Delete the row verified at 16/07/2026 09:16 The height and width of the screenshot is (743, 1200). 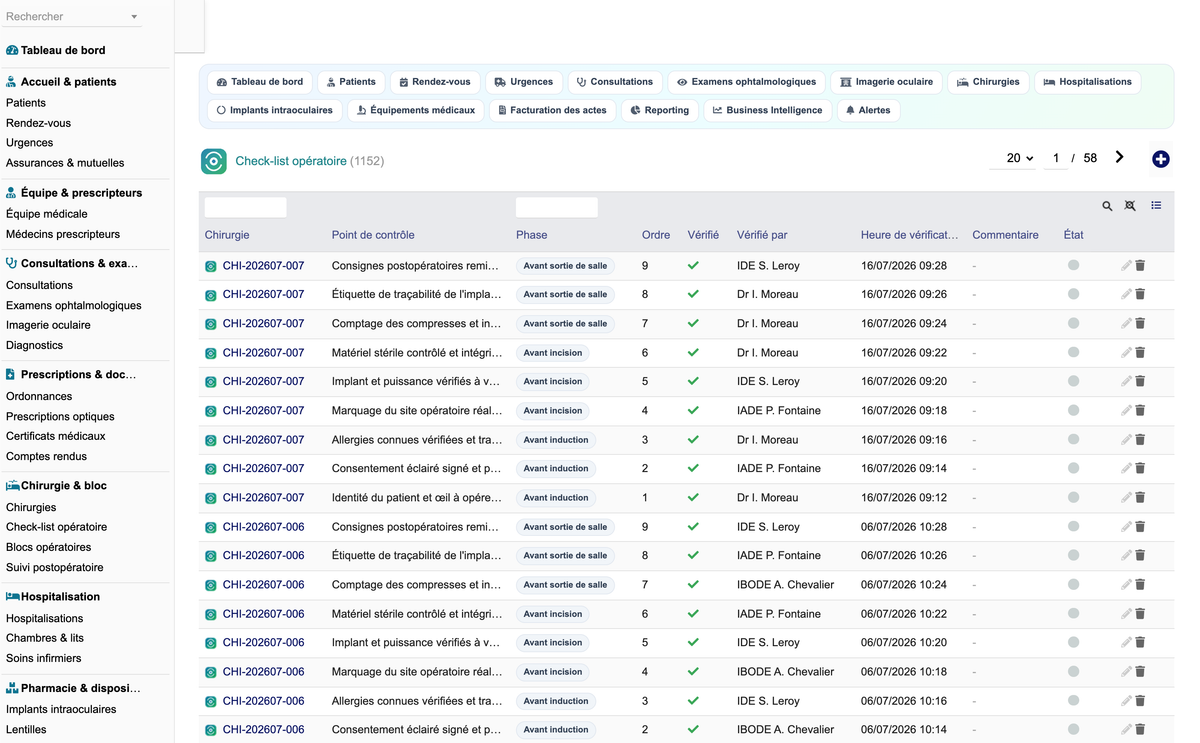(x=1140, y=440)
